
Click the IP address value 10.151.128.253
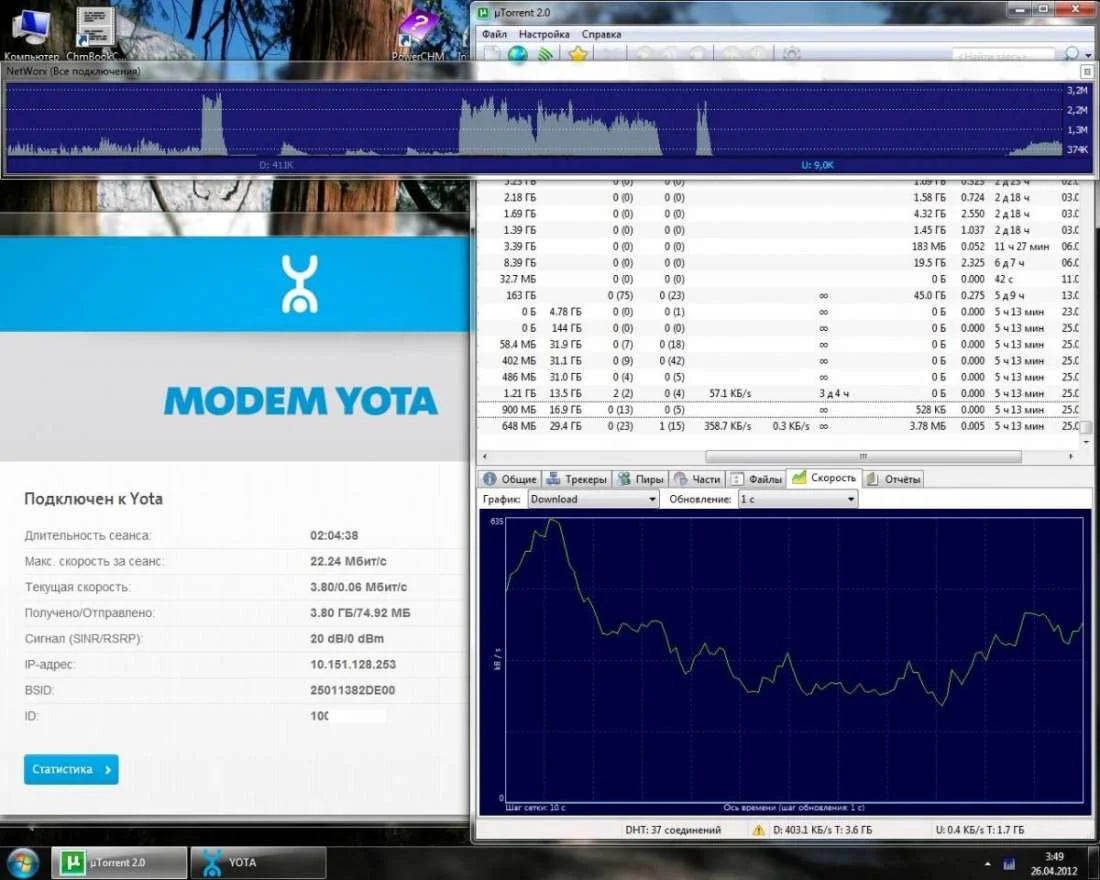click(x=353, y=665)
